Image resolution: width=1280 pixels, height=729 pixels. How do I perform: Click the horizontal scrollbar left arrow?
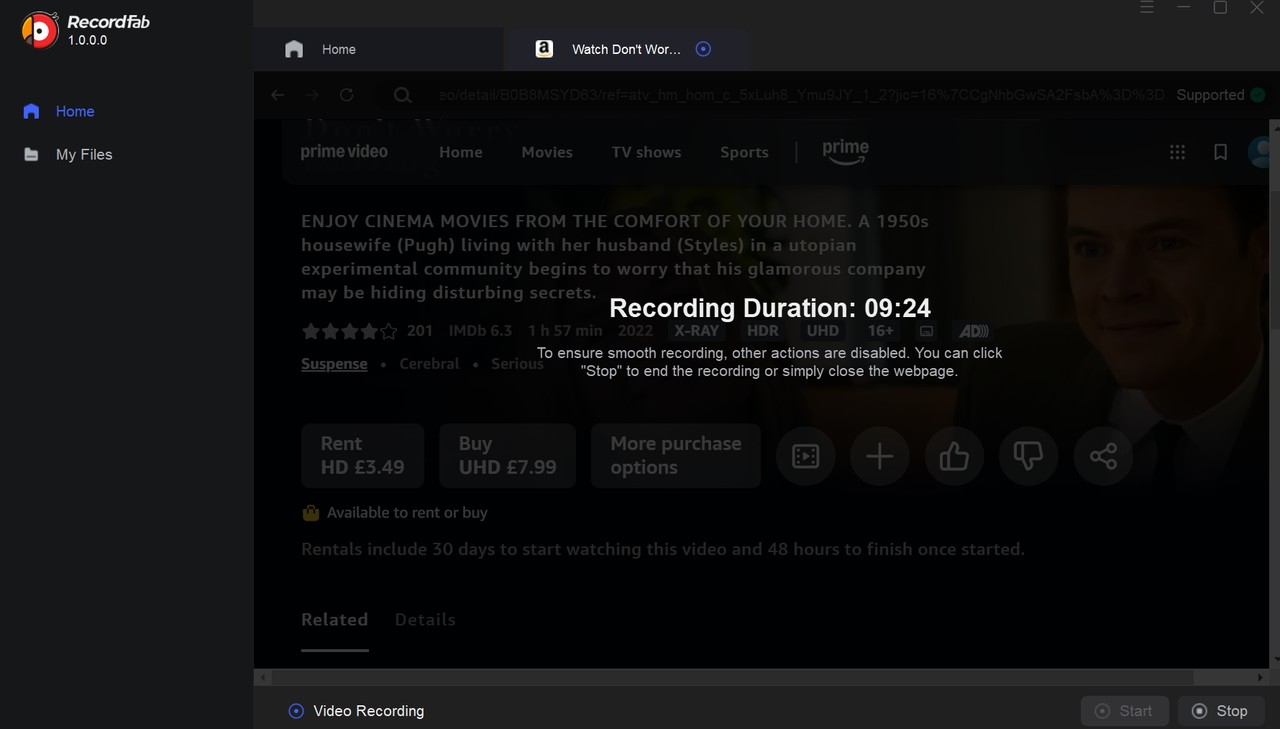262,678
